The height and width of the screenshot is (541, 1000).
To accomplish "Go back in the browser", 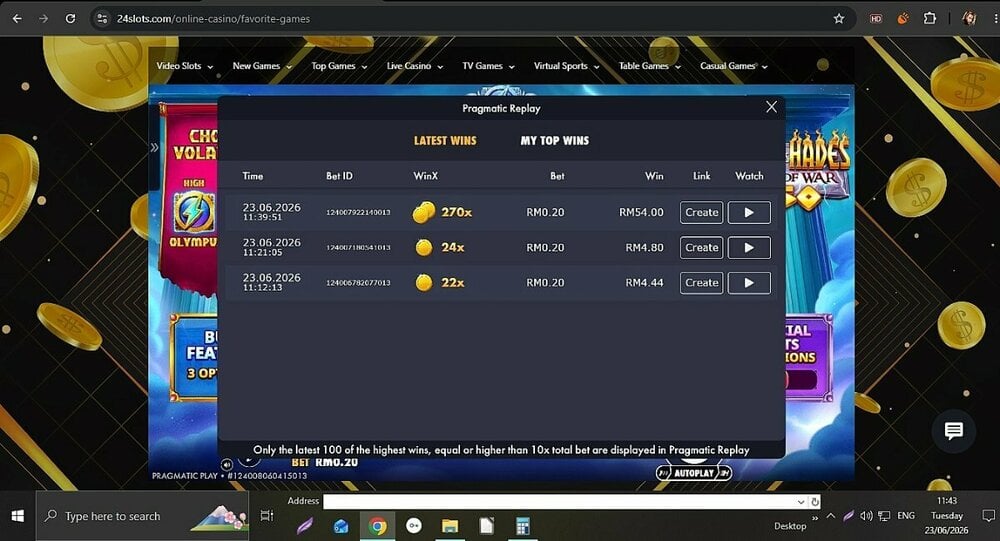I will point(17,19).
